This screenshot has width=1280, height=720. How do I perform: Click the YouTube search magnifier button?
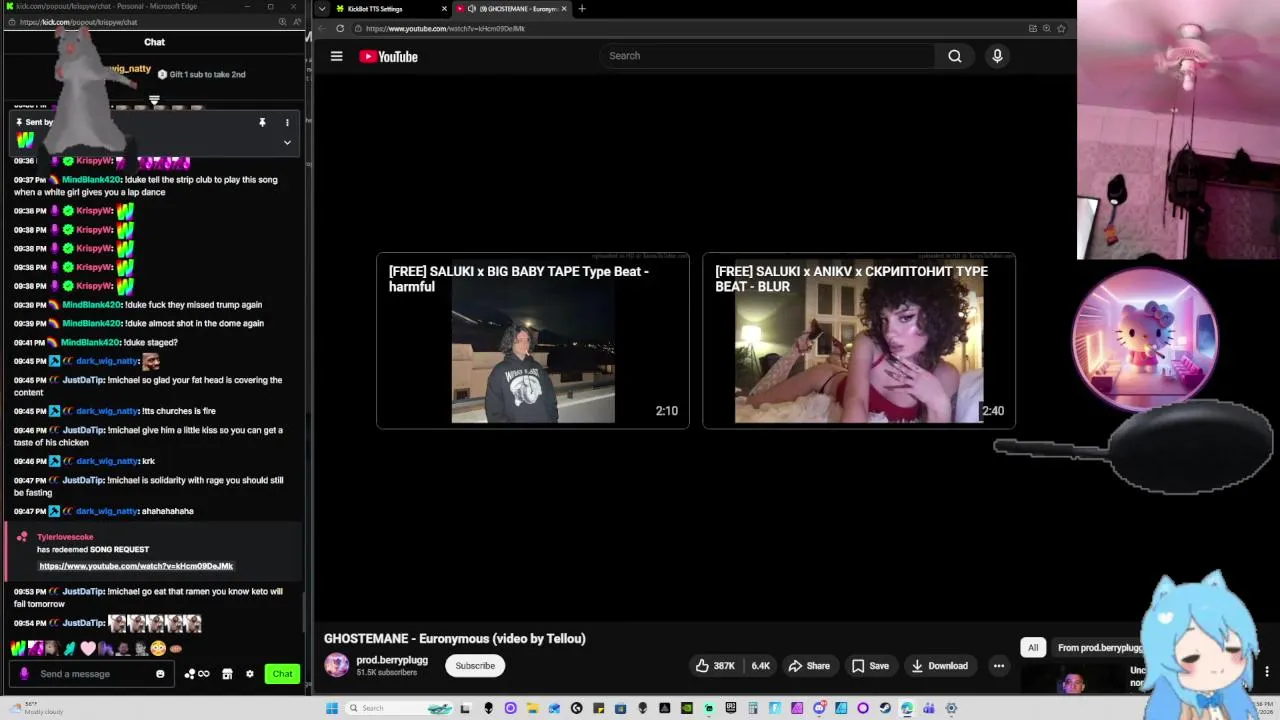pyautogui.click(x=955, y=56)
